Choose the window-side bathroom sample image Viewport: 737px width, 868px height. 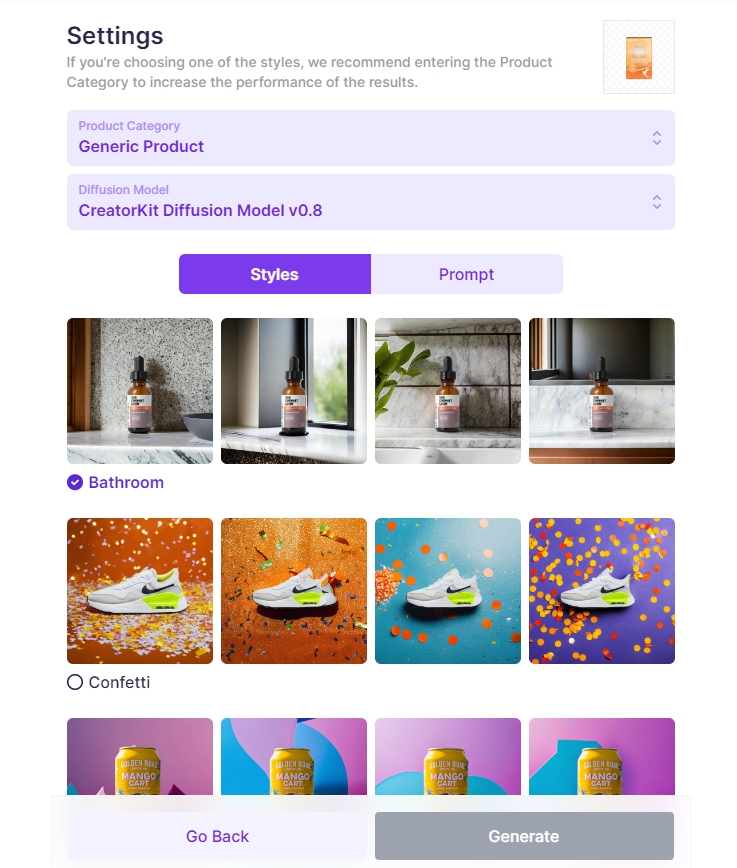point(294,391)
